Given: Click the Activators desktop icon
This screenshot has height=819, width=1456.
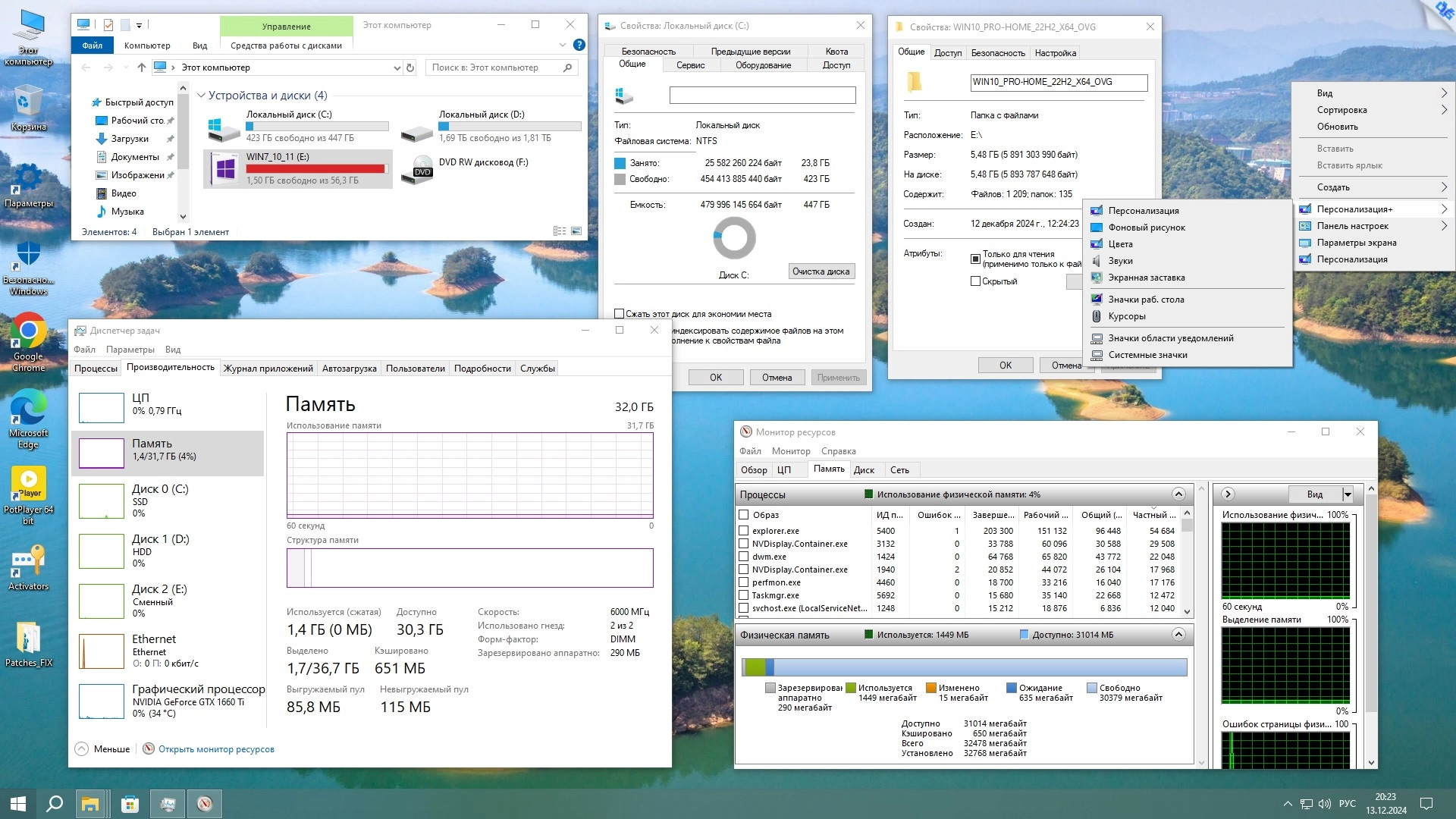Looking at the screenshot, I should tap(28, 563).
